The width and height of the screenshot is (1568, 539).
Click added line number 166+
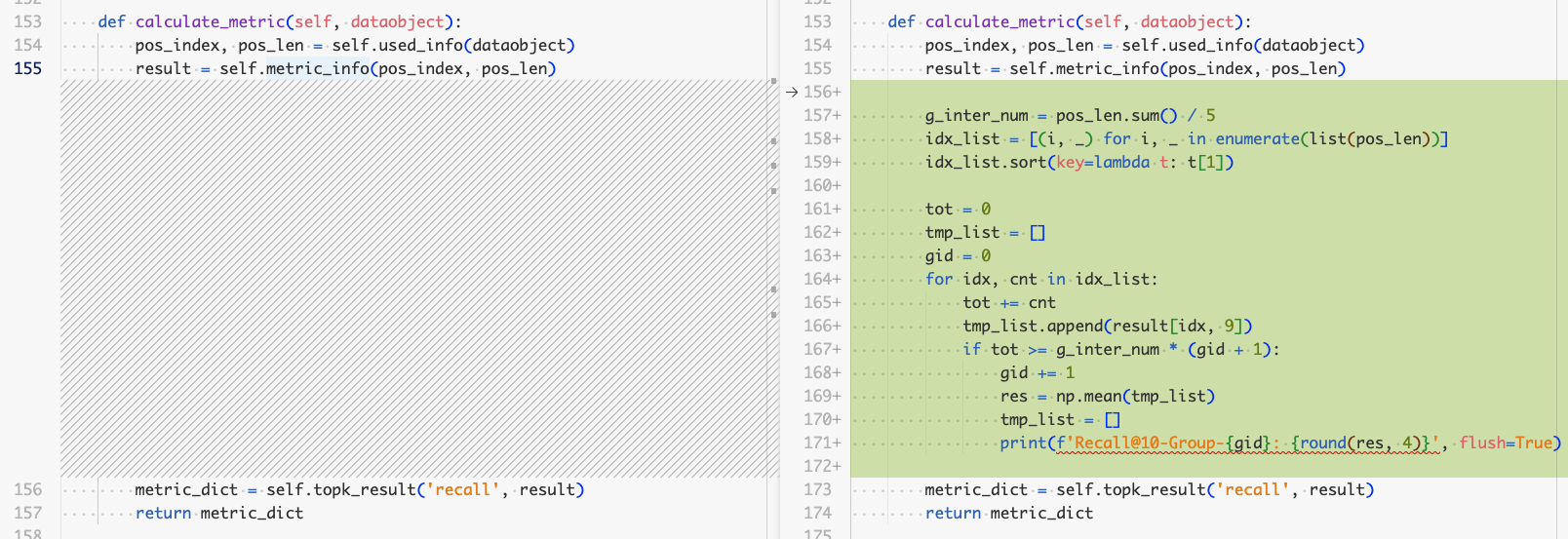[822, 326]
